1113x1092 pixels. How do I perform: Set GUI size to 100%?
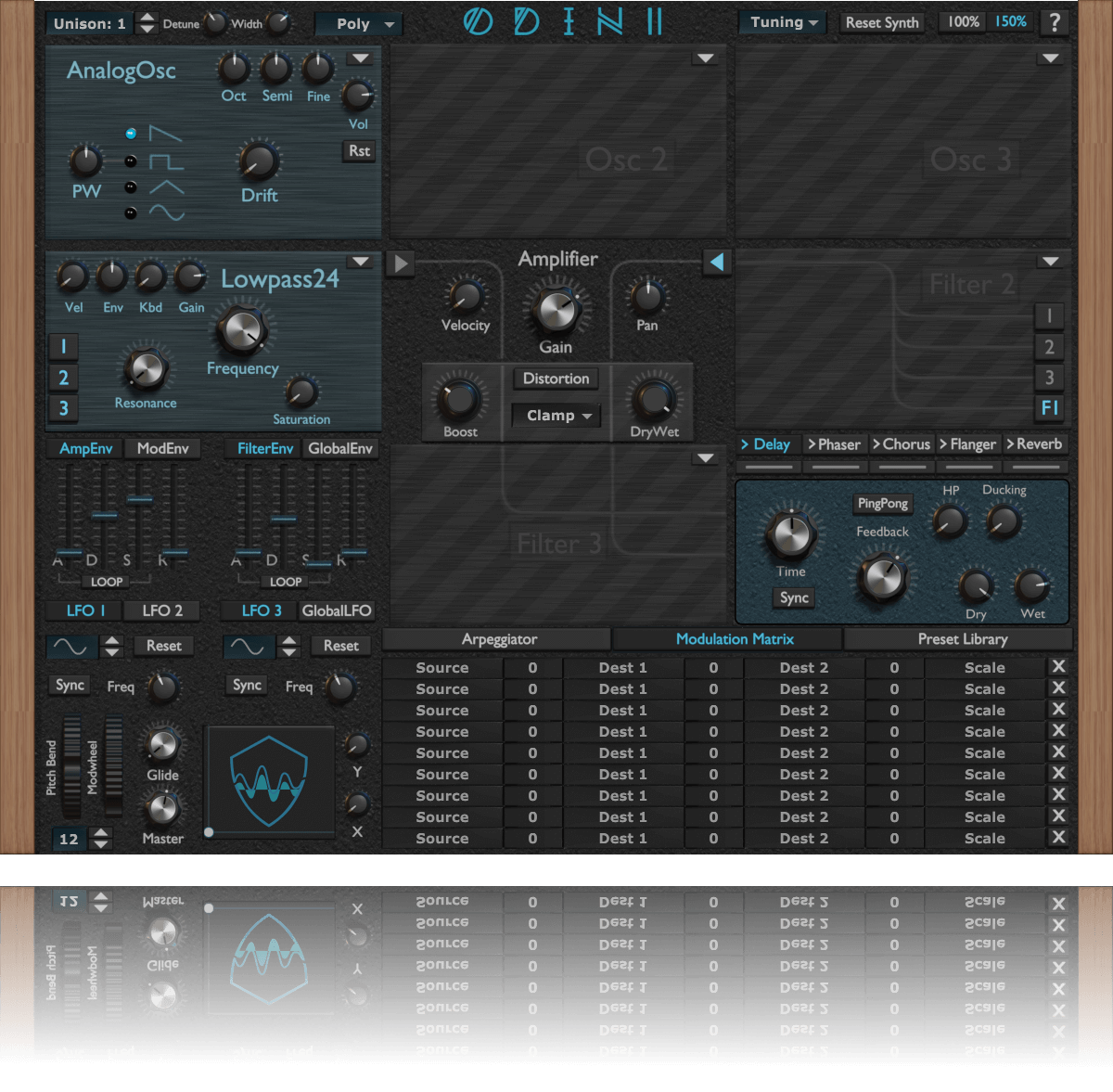pos(964,21)
